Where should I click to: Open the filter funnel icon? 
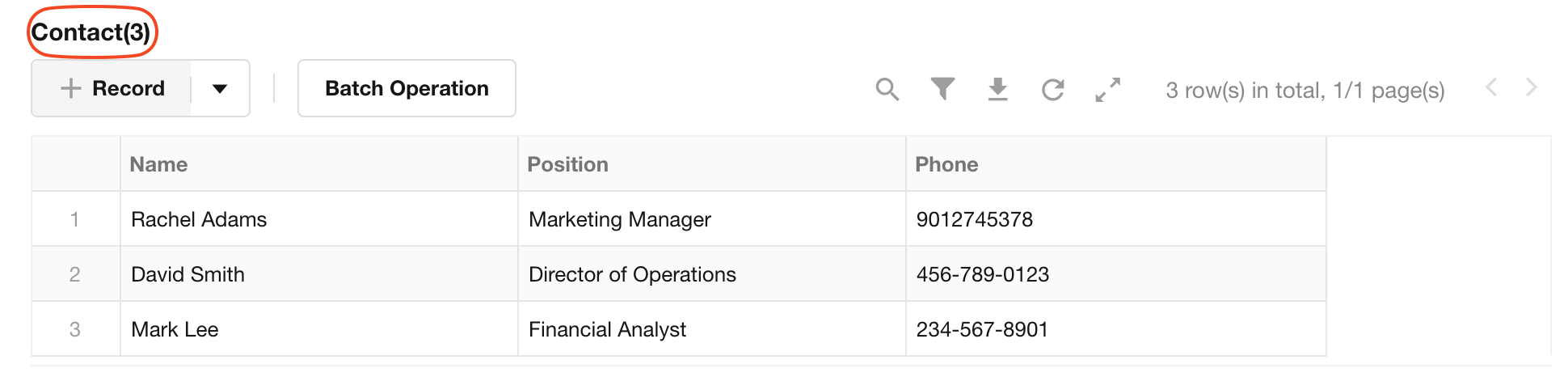942,89
